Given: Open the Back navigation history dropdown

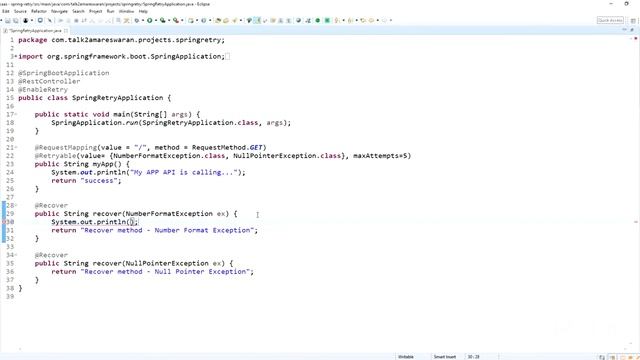Looking at the screenshot, I should [378, 20].
